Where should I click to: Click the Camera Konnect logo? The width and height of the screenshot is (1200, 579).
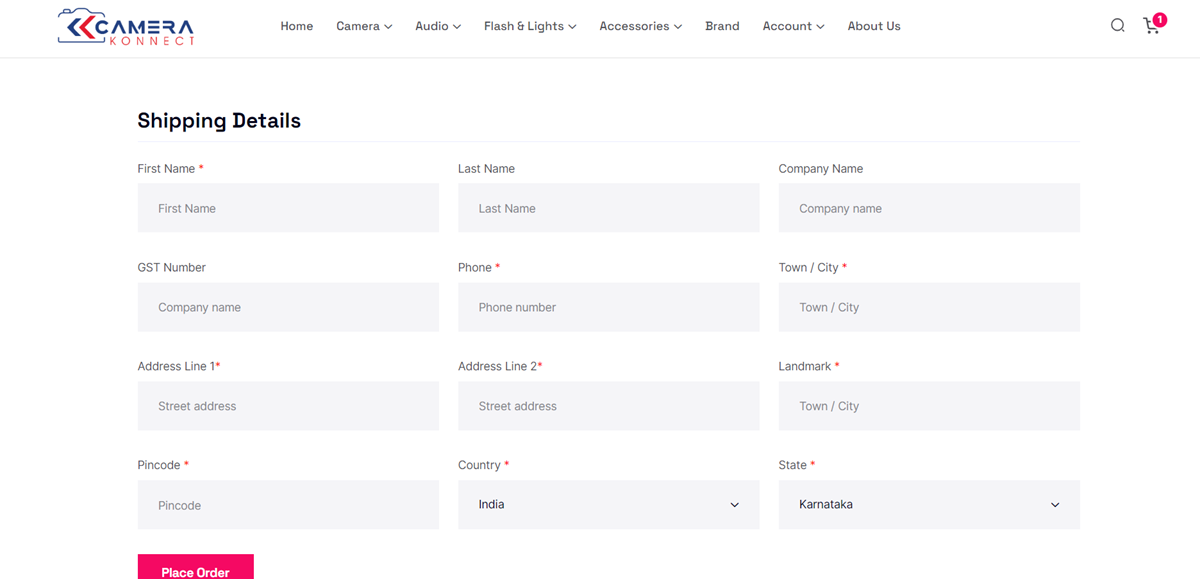126,27
